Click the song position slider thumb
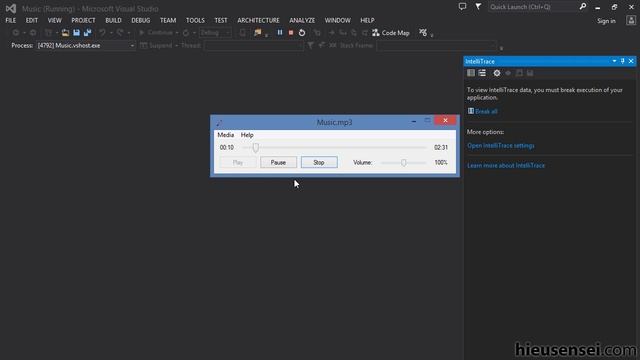This screenshot has width=640, height=360. pos(256,147)
